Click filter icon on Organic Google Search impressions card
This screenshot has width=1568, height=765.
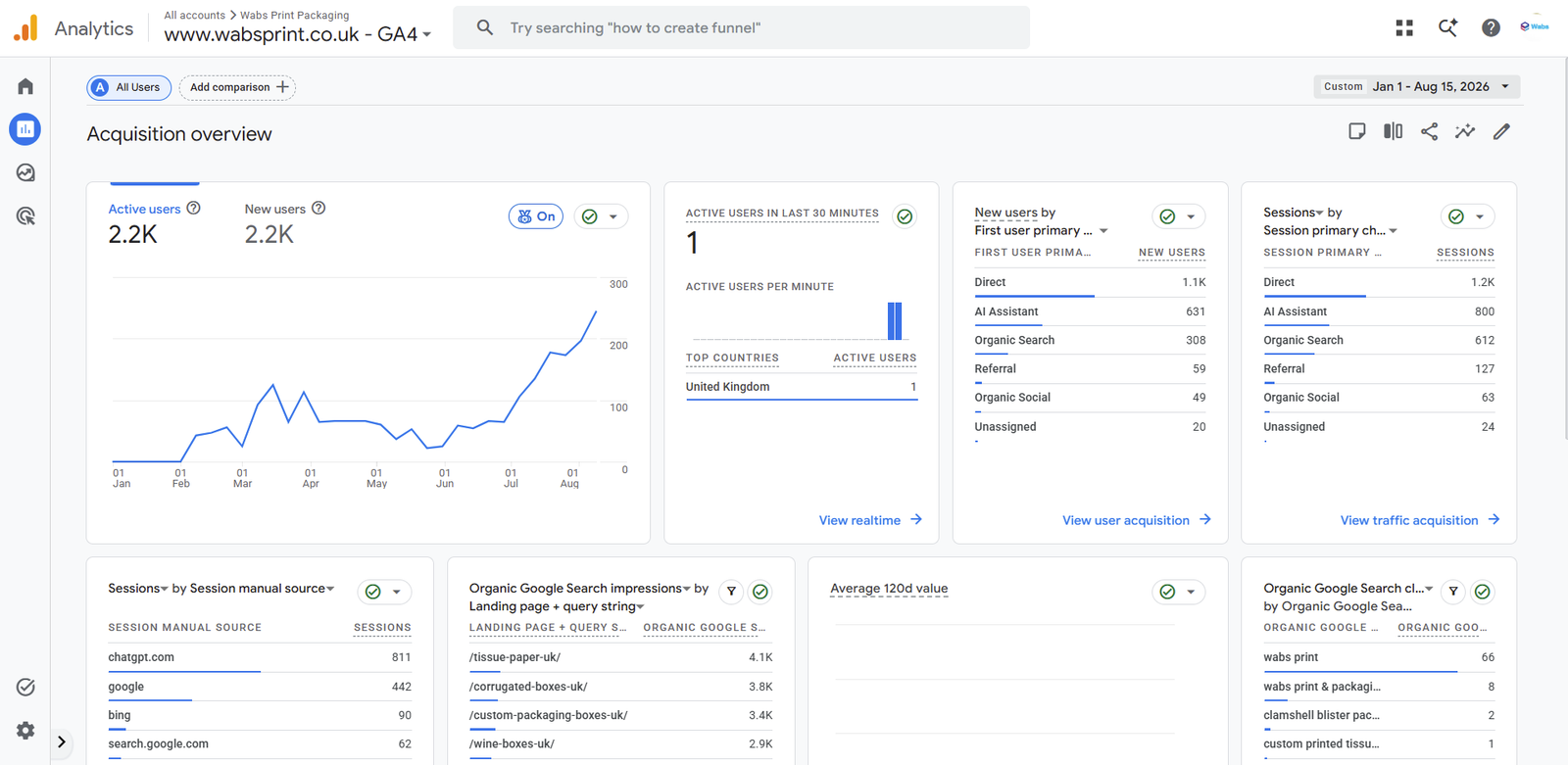731,592
